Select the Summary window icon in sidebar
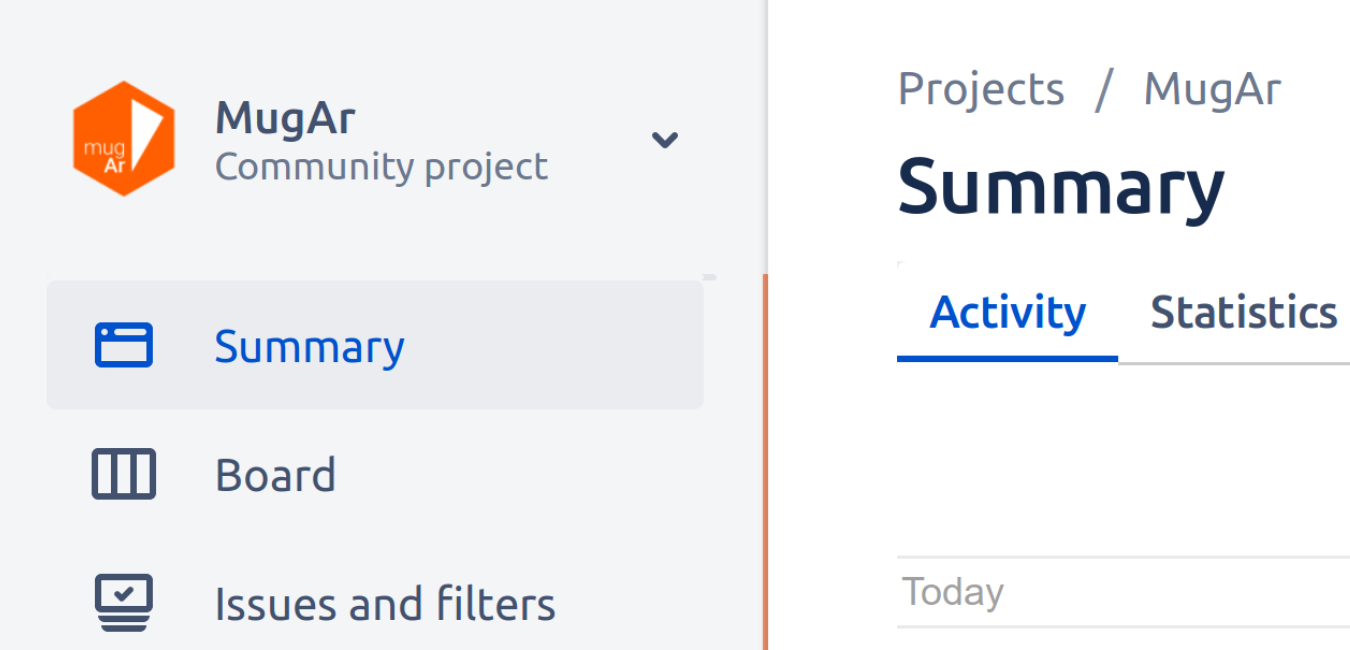Screen dimensions: 1350x650 124,345
